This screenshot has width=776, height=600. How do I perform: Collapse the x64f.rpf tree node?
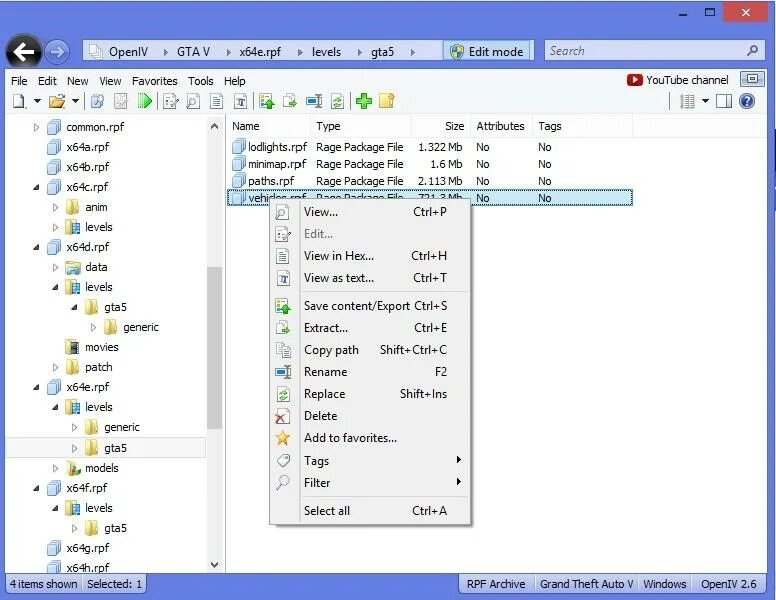coord(36,488)
